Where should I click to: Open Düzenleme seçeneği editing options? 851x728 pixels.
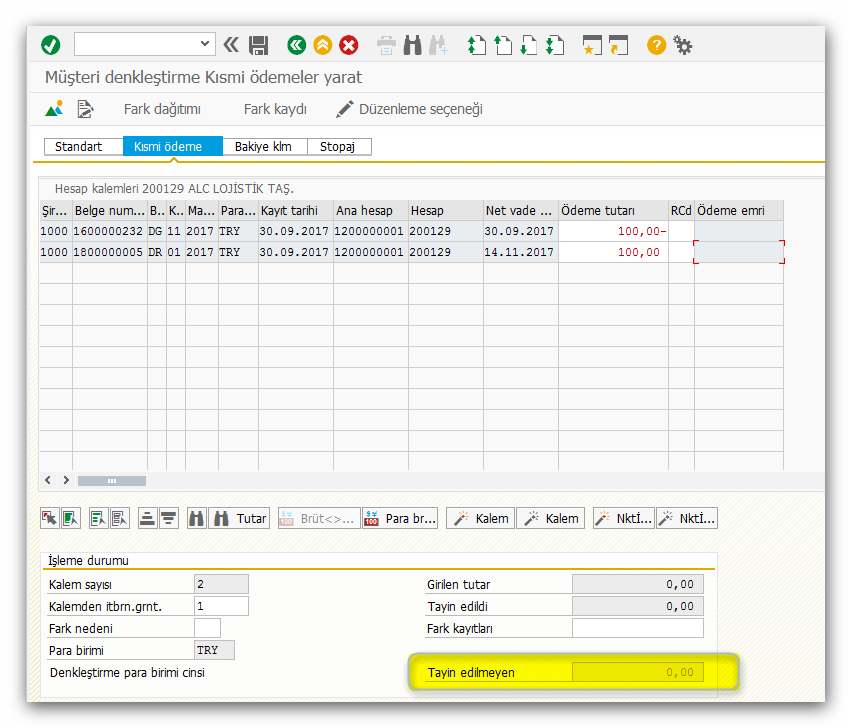click(409, 109)
